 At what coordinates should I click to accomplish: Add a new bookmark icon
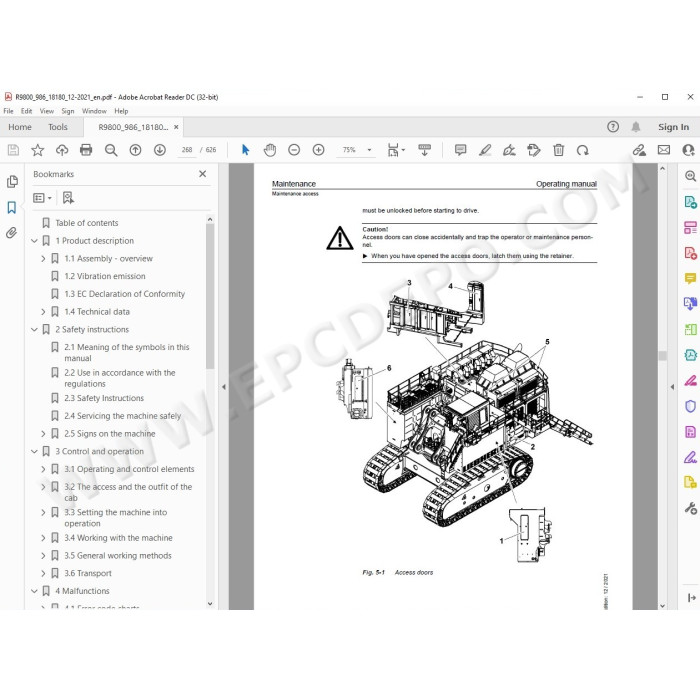[68, 198]
